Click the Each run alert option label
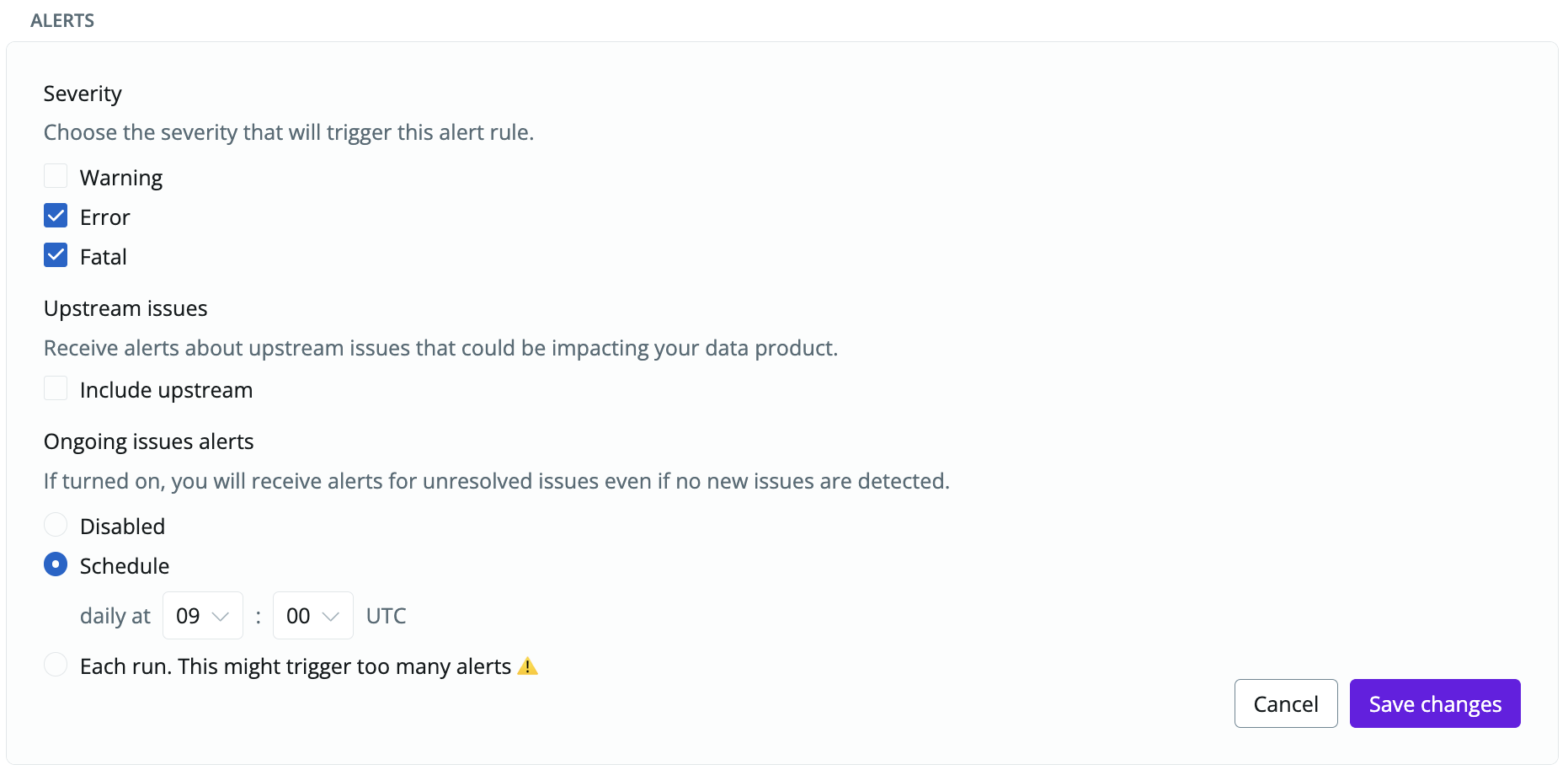The height and width of the screenshot is (770, 1568). point(296,666)
